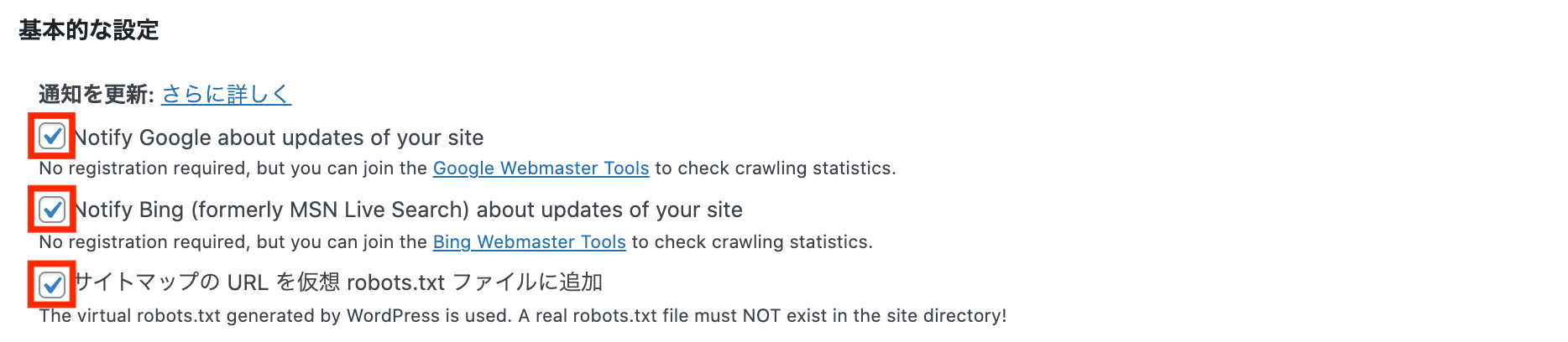Open the Google Webmaster Tools link
The image size is (1568, 342).
541,168
